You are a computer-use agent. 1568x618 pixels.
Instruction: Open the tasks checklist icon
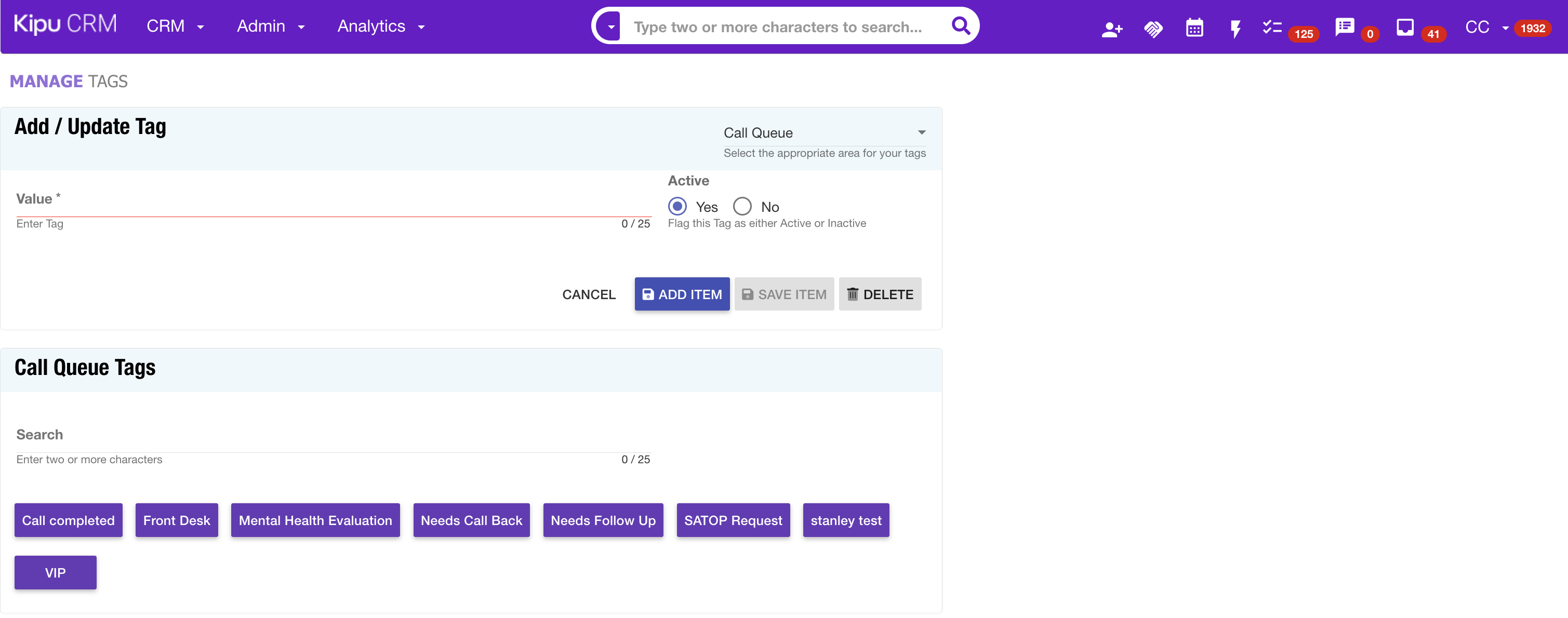pos(1271,28)
